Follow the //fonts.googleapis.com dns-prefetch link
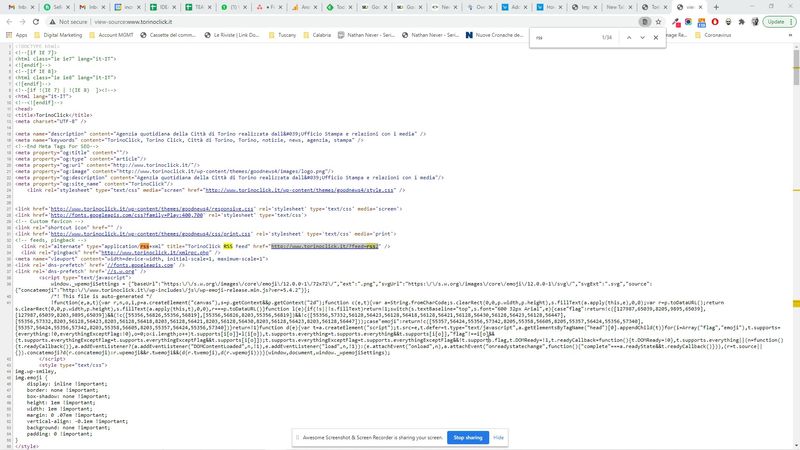Viewport: 800px width, 450px height. tap(140, 265)
